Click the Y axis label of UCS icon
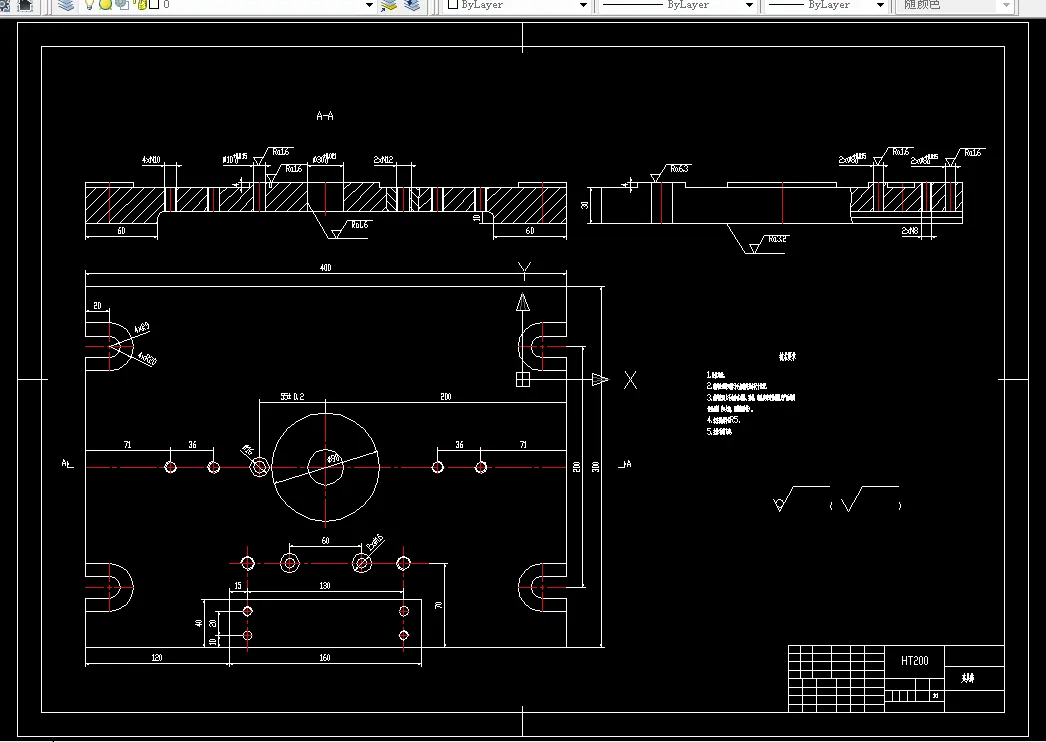 [x=524, y=271]
